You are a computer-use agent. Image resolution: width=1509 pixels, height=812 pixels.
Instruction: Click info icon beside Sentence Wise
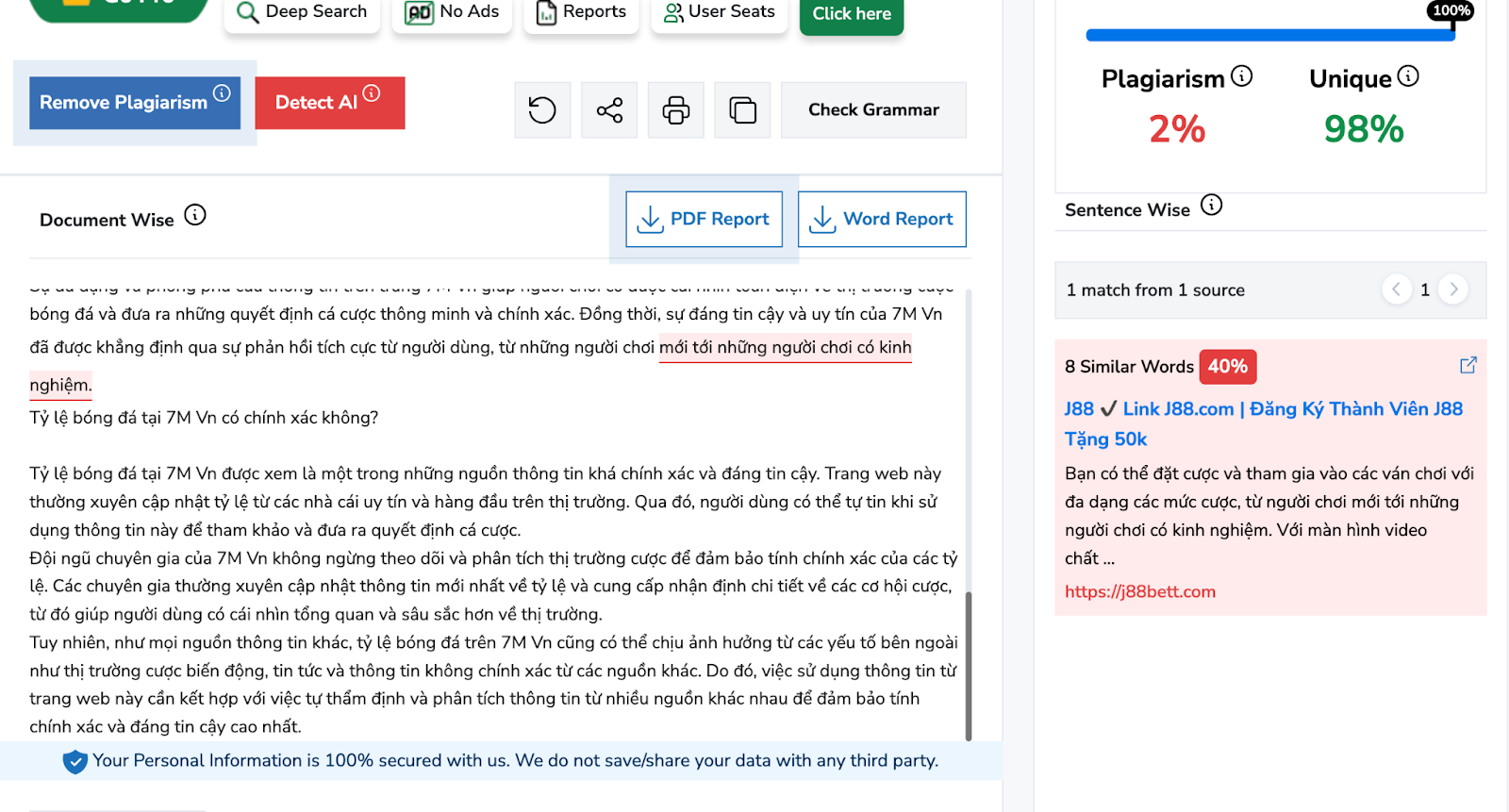click(1212, 205)
